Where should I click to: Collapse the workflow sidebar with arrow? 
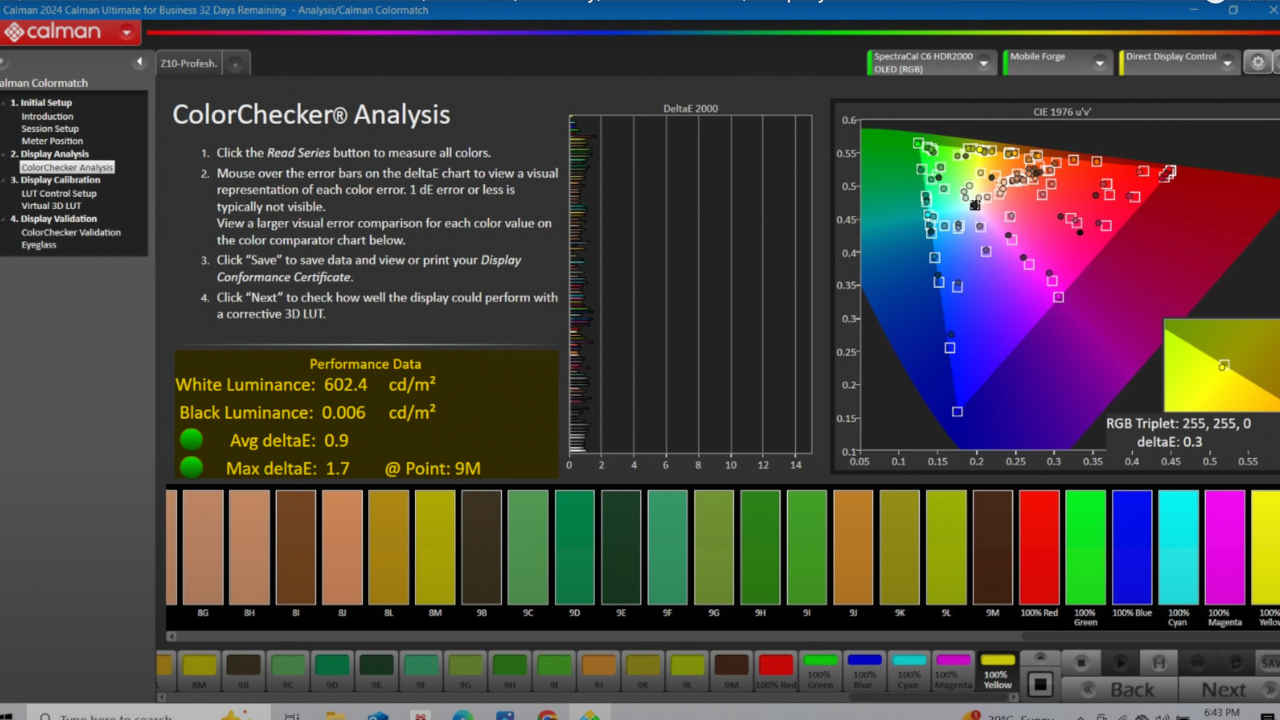click(139, 62)
